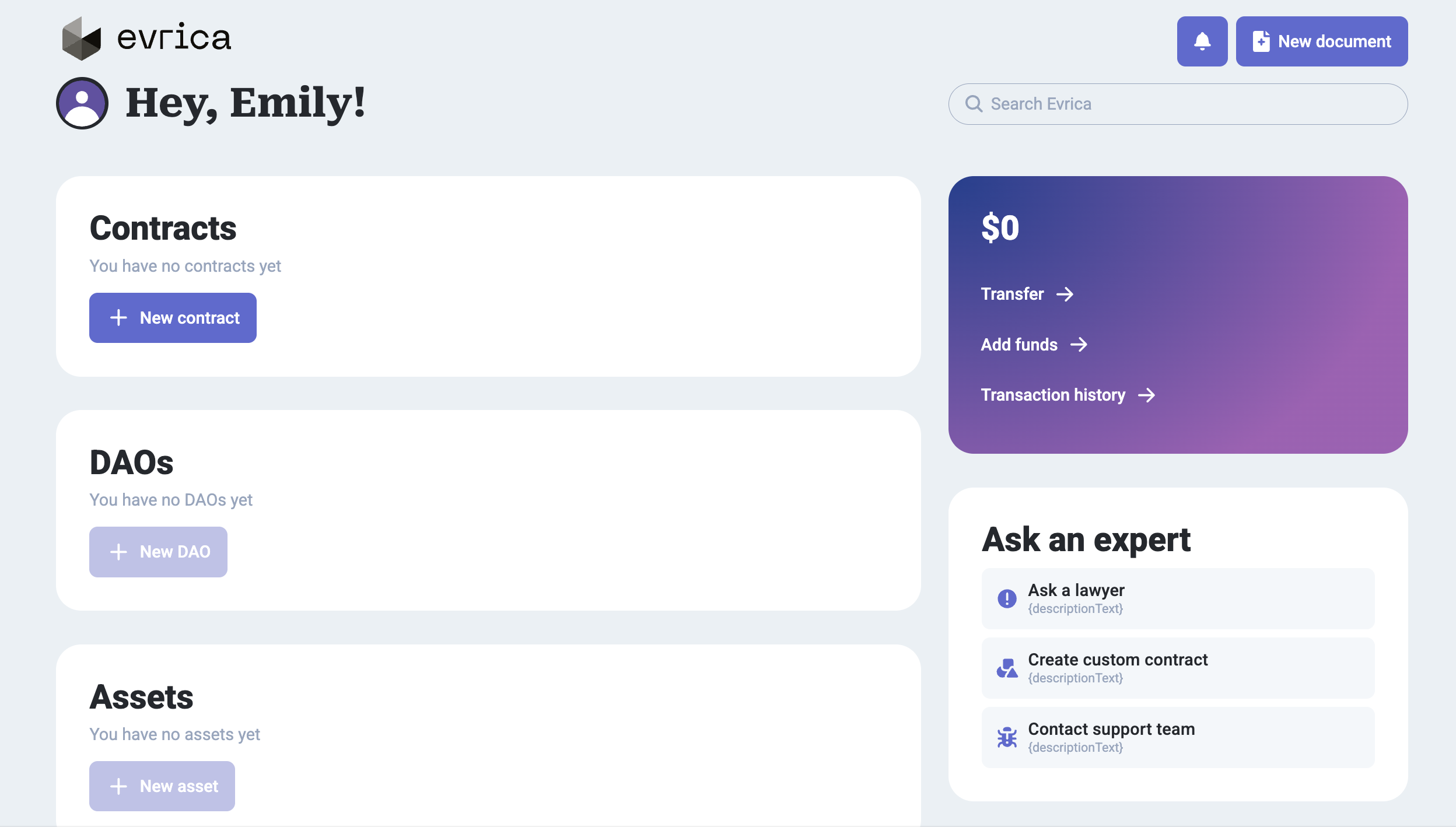Click the DAOs heading
The image size is (1456, 827).
pyautogui.click(x=131, y=462)
